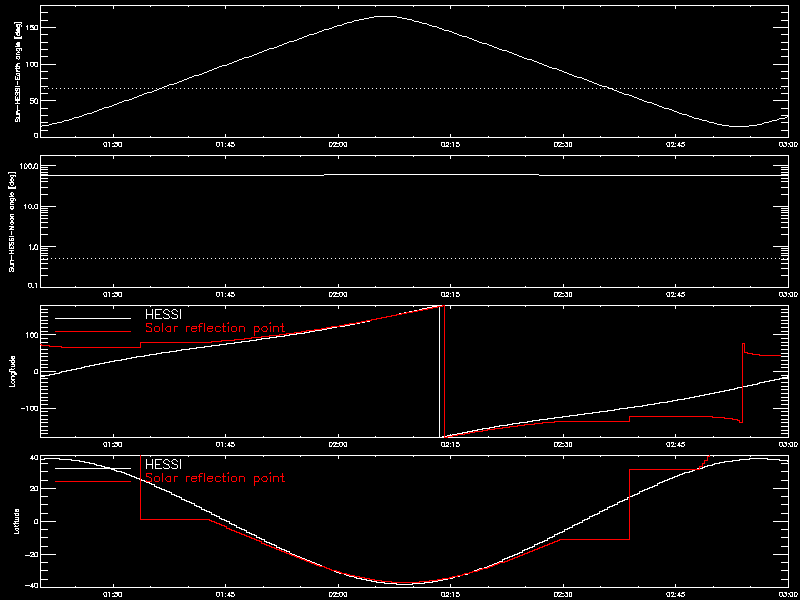Select the 02:30 time label under the Latitude plot
The image size is (800, 600).
(x=563, y=595)
